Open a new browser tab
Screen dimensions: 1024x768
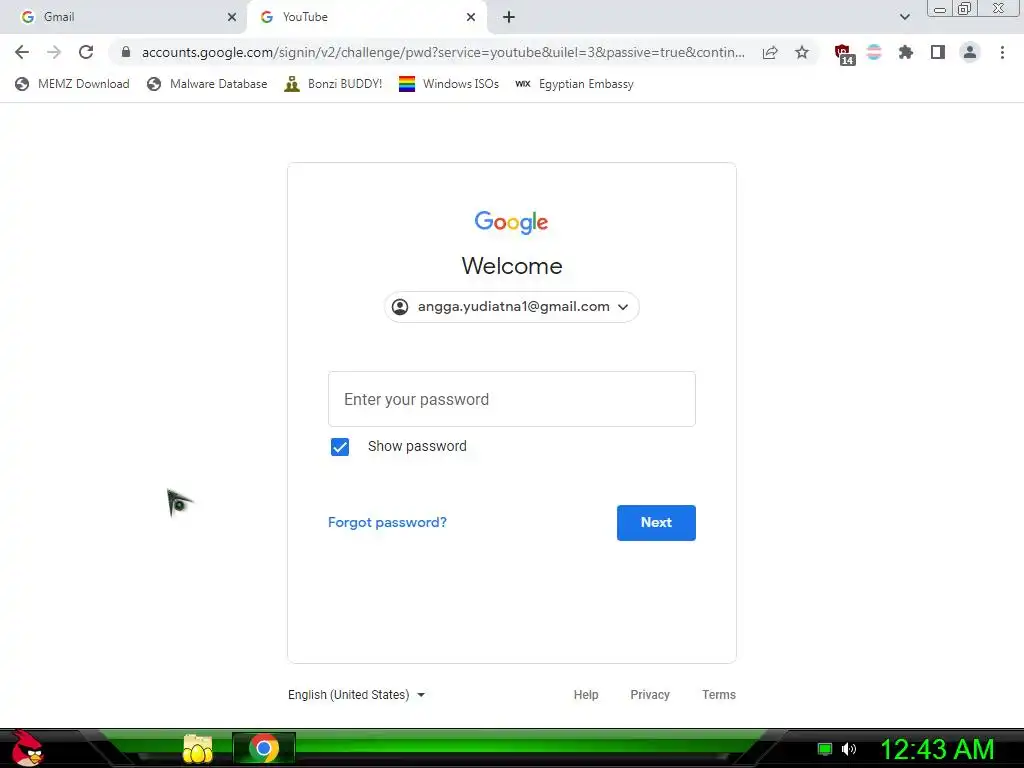pos(509,17)
